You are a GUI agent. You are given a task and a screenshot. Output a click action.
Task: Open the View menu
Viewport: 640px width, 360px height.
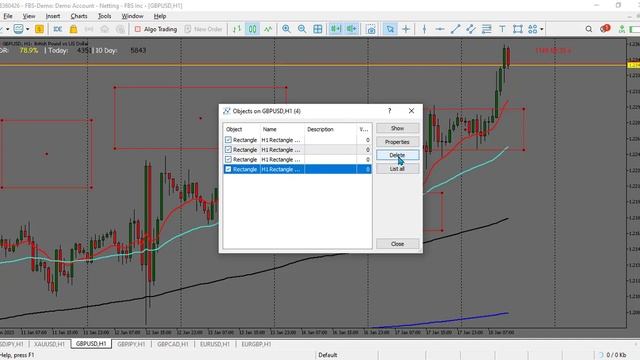[x=29, y=16]
